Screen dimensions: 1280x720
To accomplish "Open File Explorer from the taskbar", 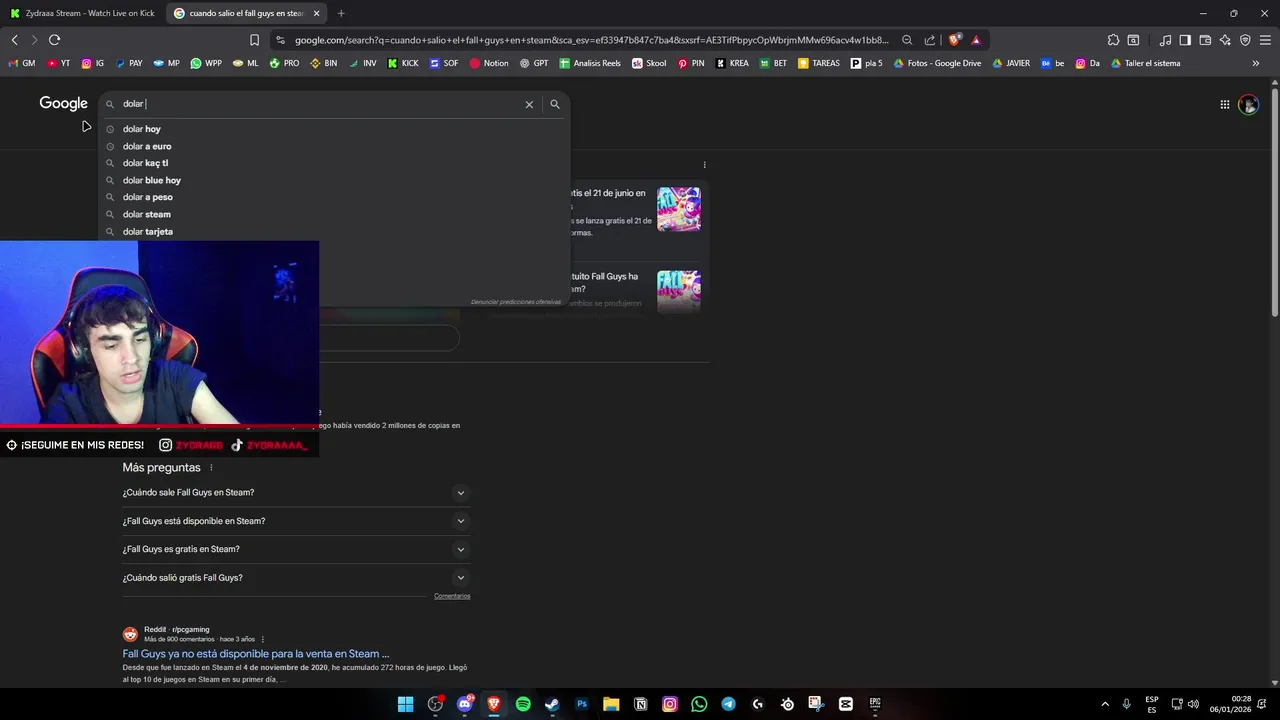I will click(611, 704).
